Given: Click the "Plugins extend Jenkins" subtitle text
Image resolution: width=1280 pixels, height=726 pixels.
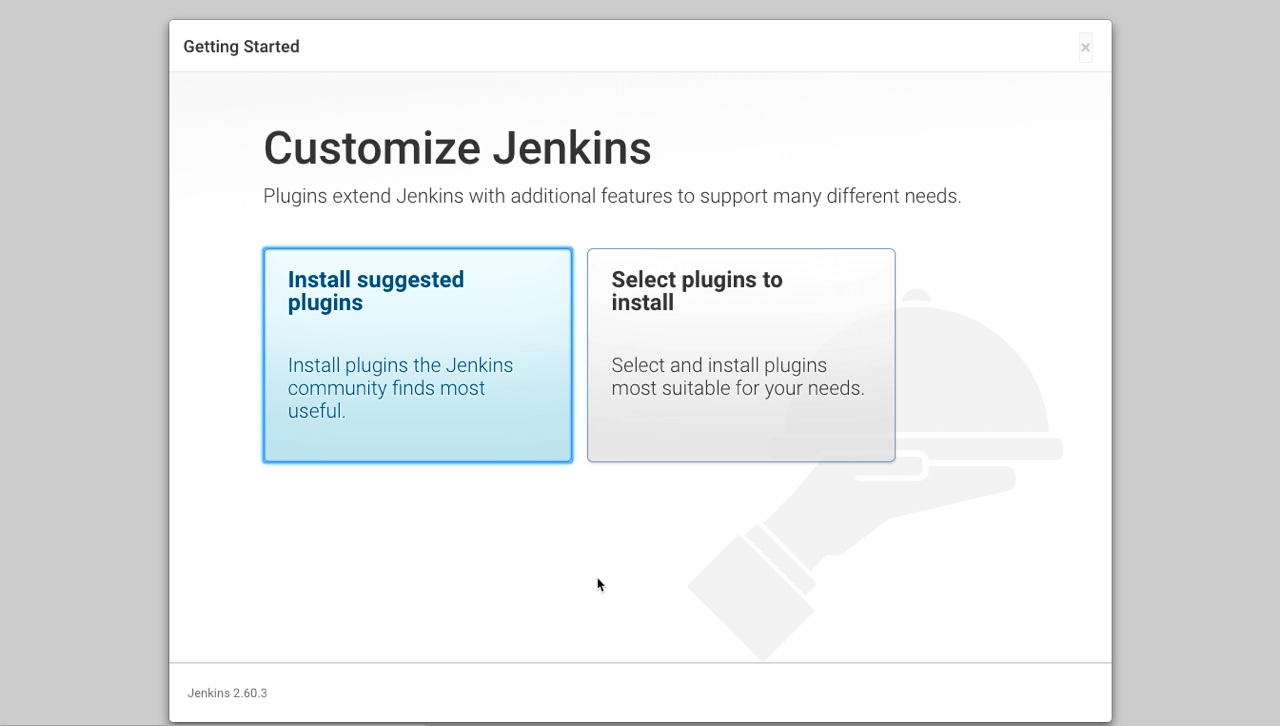Looking at the screenshot, I should [611, 196].
